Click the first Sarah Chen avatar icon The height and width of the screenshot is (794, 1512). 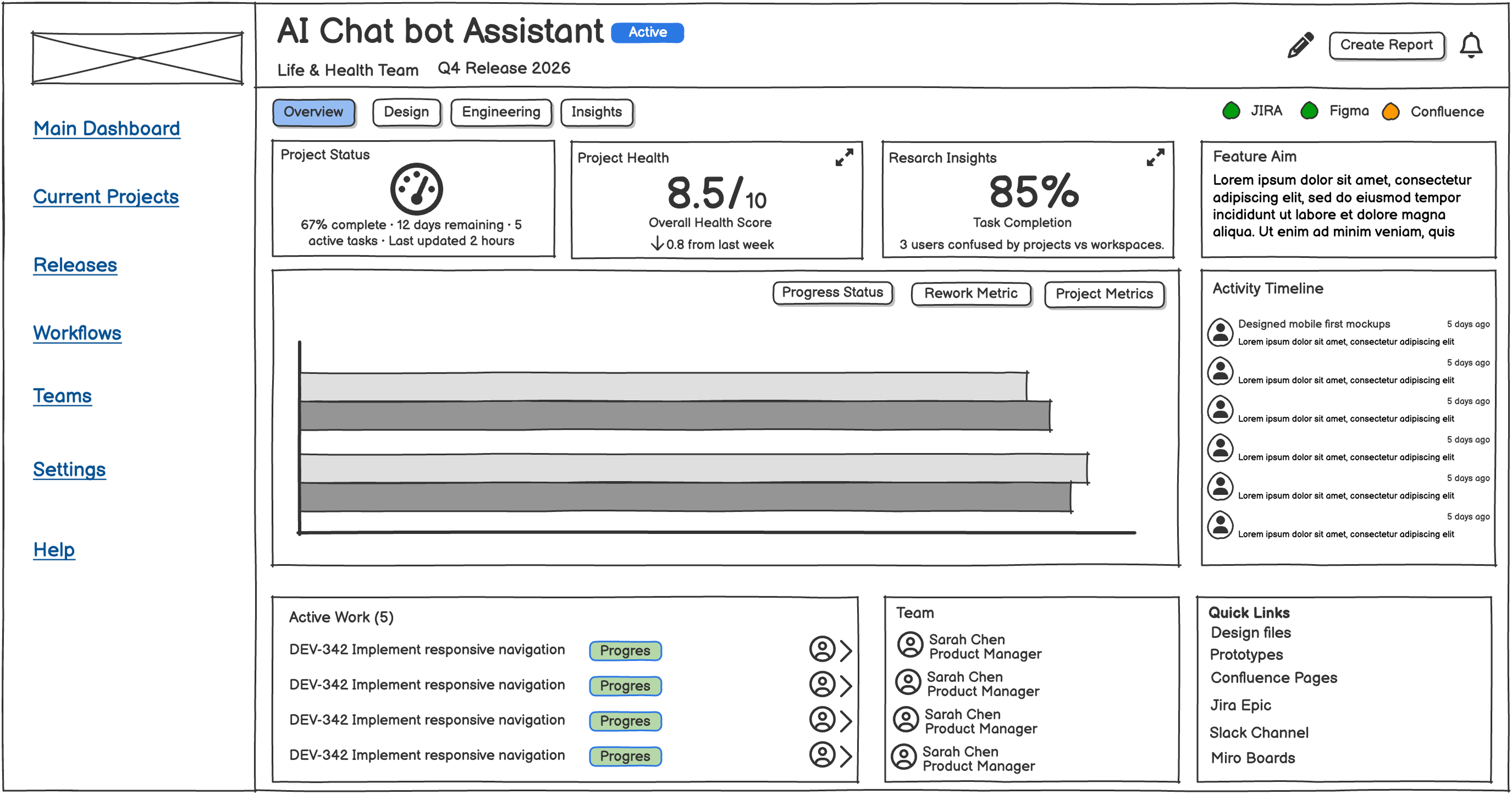coord(910,644)
